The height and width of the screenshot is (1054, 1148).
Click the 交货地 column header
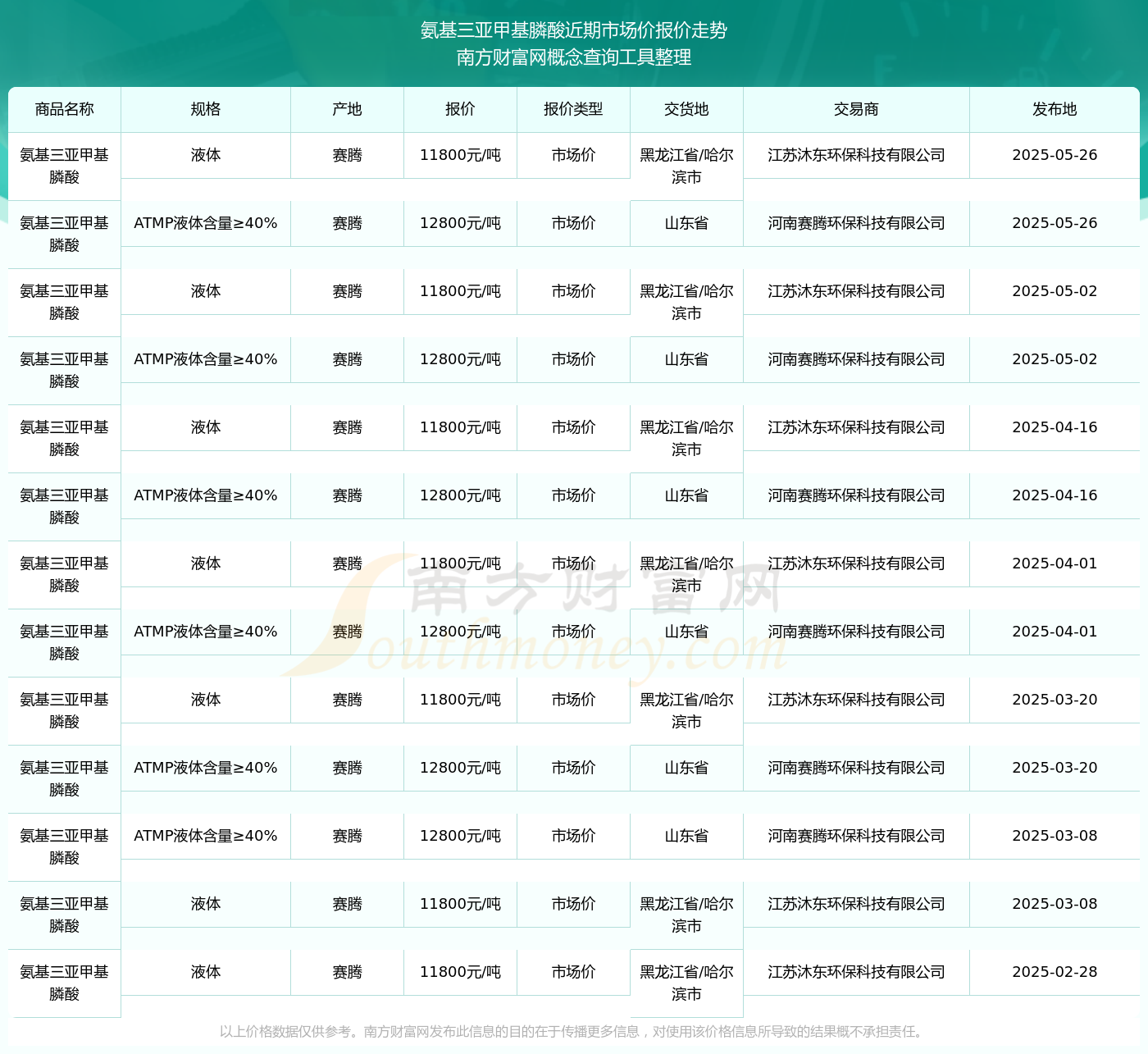(686, 109)
